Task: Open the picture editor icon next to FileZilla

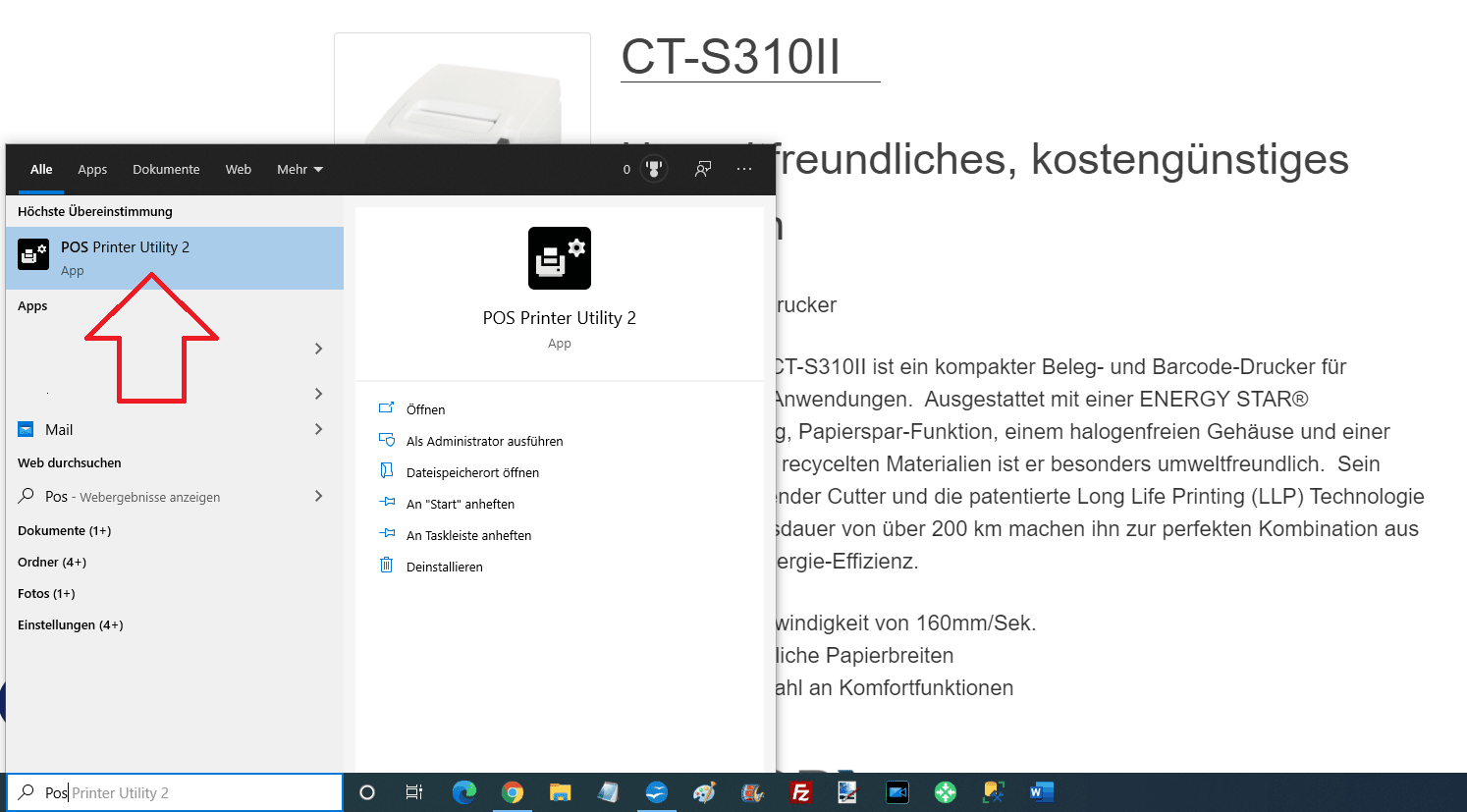Action: [x=848, y=792]
